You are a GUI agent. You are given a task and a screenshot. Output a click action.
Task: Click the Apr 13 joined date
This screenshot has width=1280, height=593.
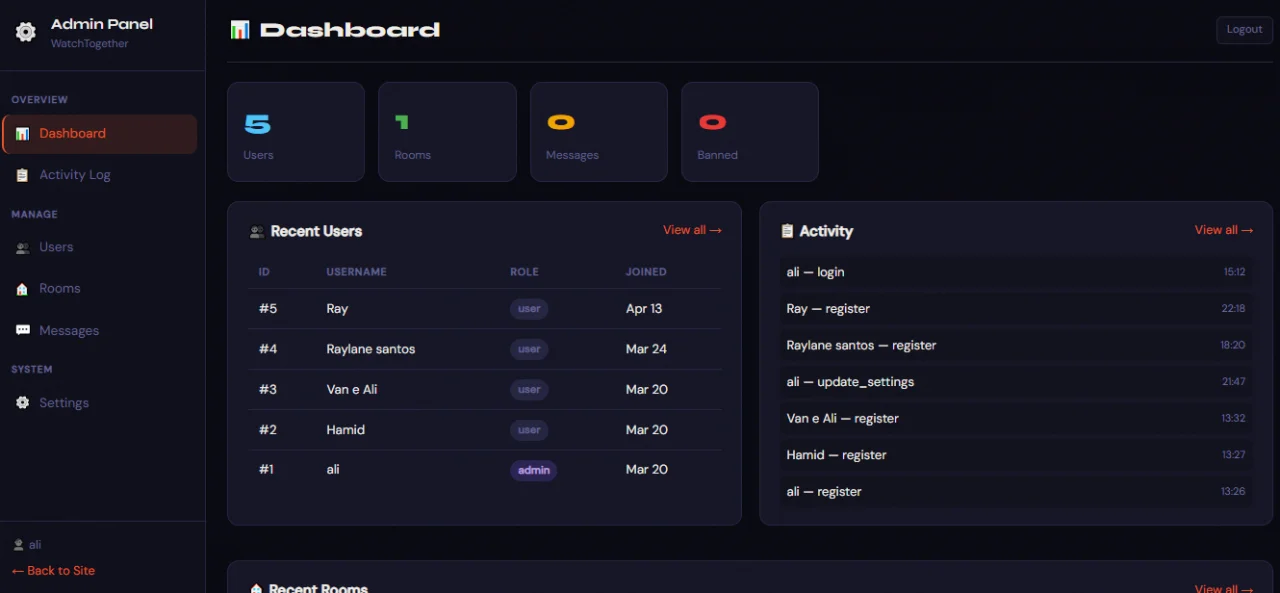pos(644,309)
